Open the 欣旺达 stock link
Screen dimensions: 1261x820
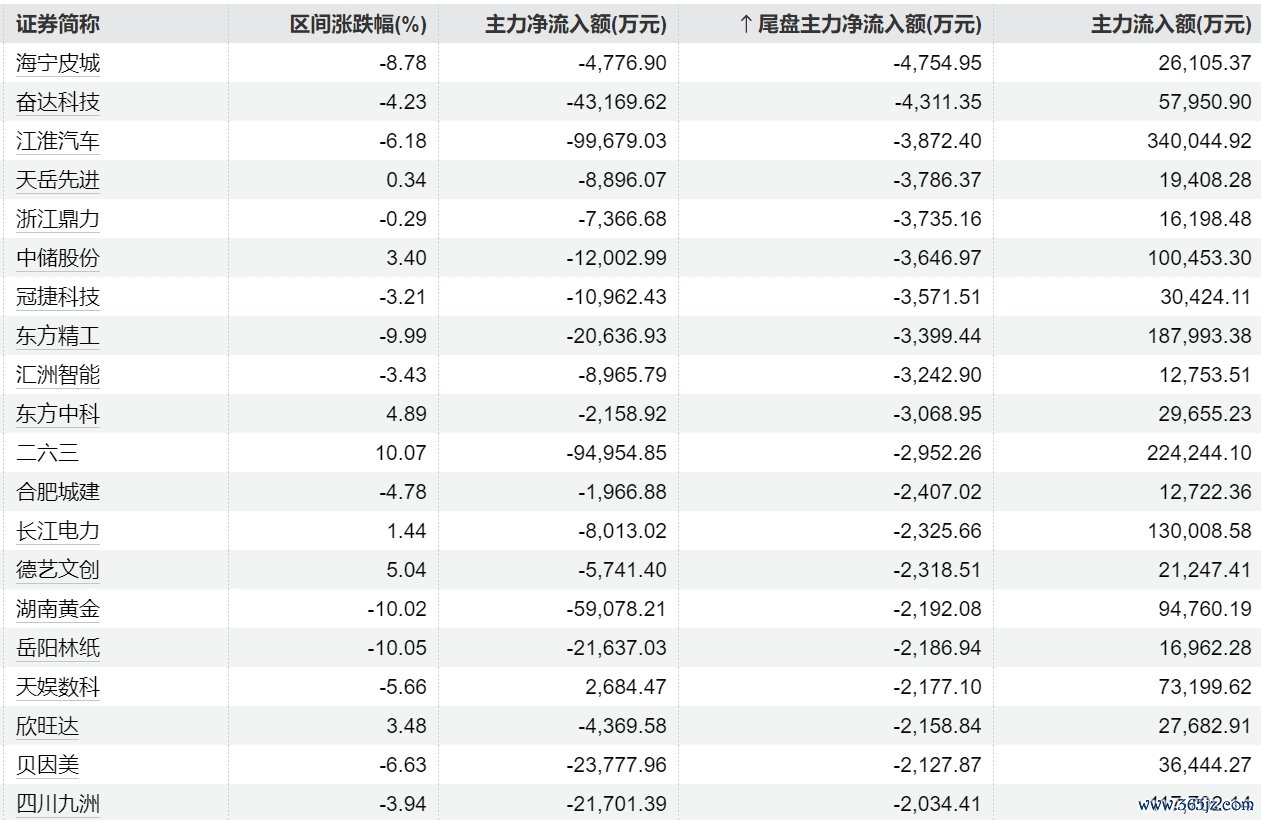point(48,726)
